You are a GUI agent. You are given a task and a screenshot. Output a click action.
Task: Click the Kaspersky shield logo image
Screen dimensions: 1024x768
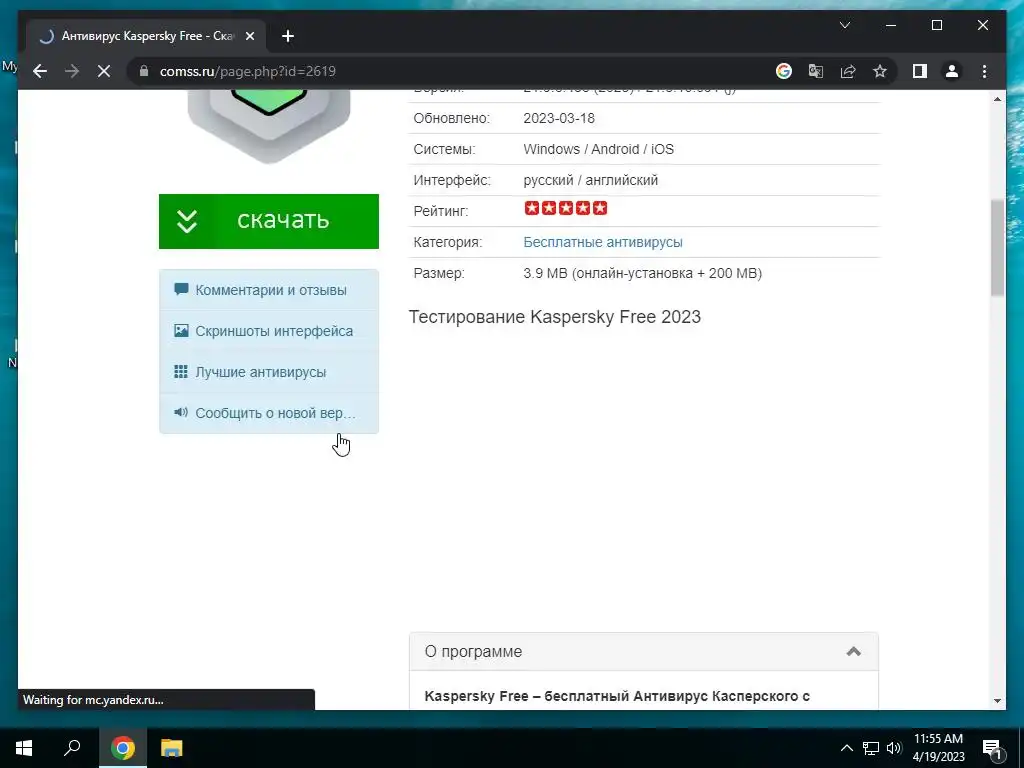click(x=268, y=127)
